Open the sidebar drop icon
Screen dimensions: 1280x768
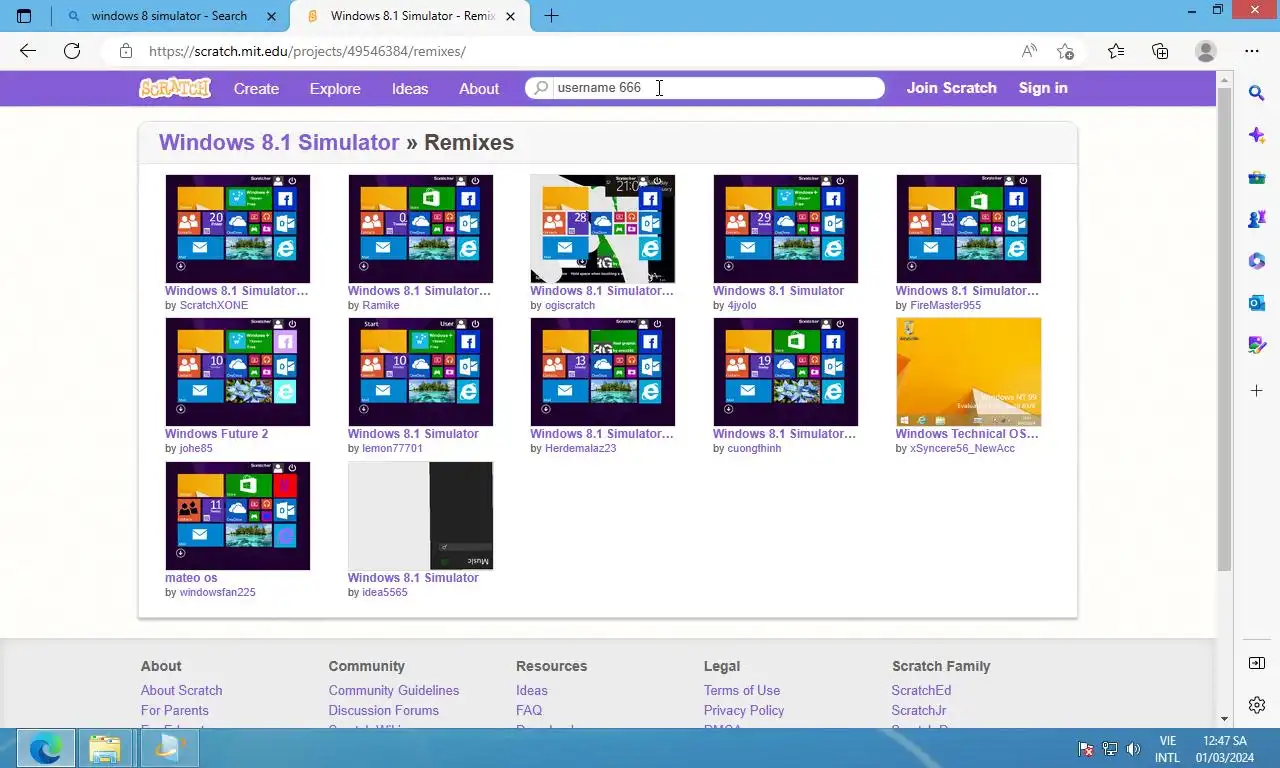tap(1257, 345)
